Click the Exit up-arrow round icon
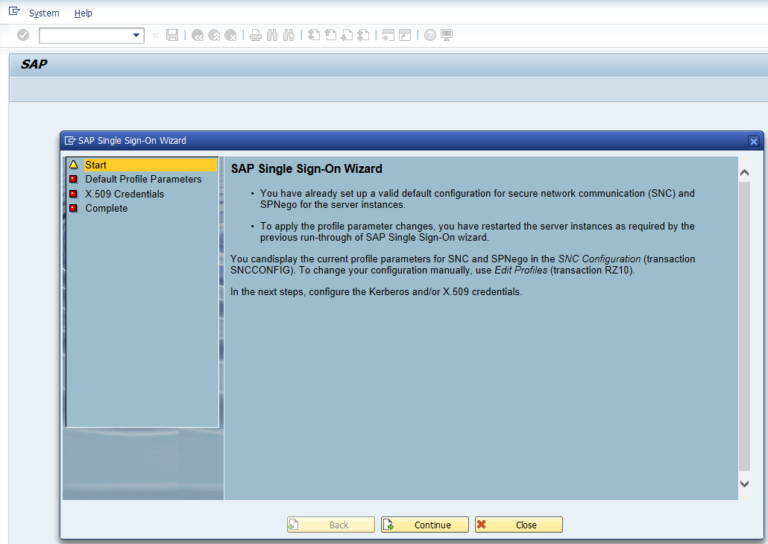This screenshot has height=544, width=768. tap(214, 35)
